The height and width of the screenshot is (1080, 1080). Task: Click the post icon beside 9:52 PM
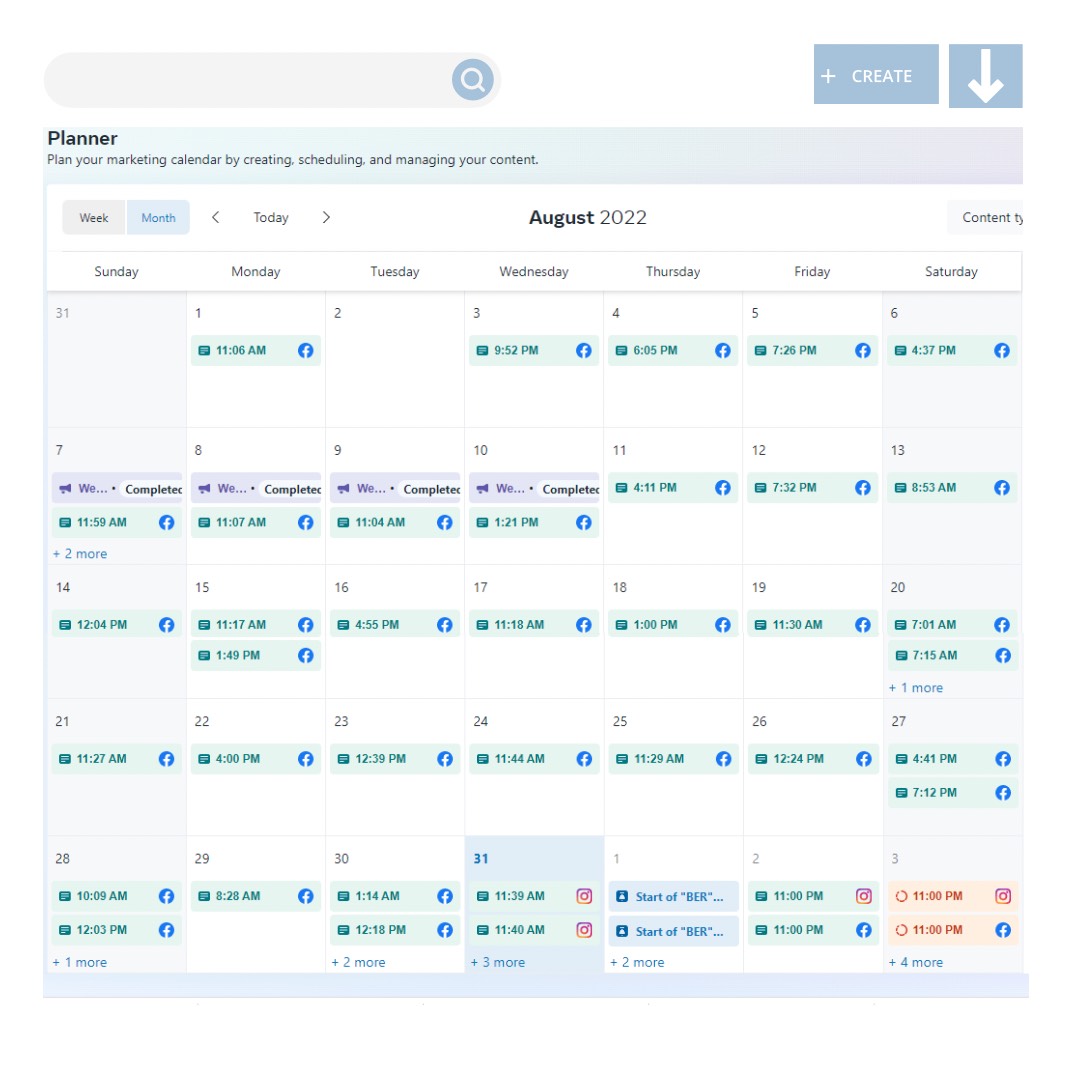(482, 351)
